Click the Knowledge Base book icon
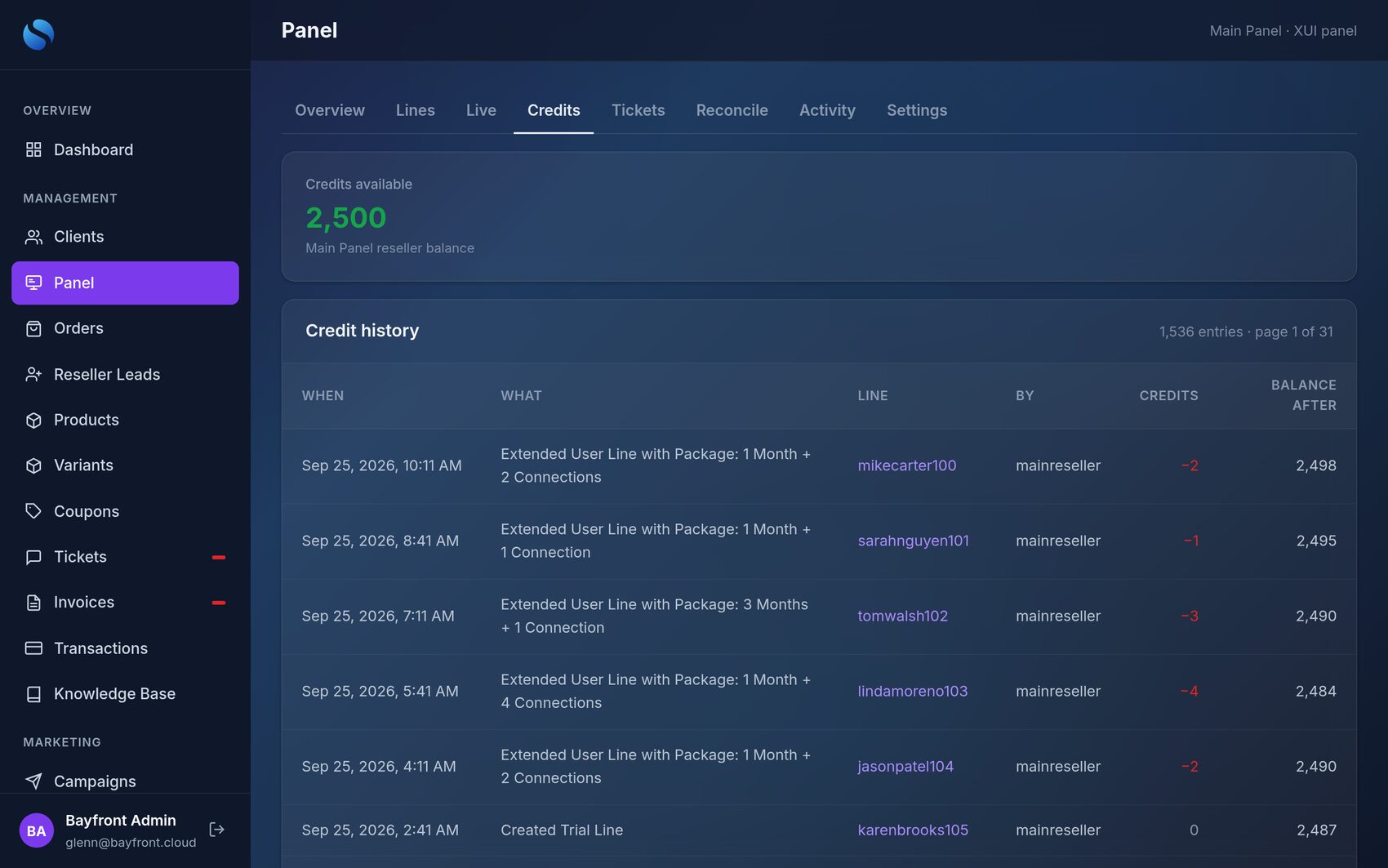 click(x=33, y=694)
